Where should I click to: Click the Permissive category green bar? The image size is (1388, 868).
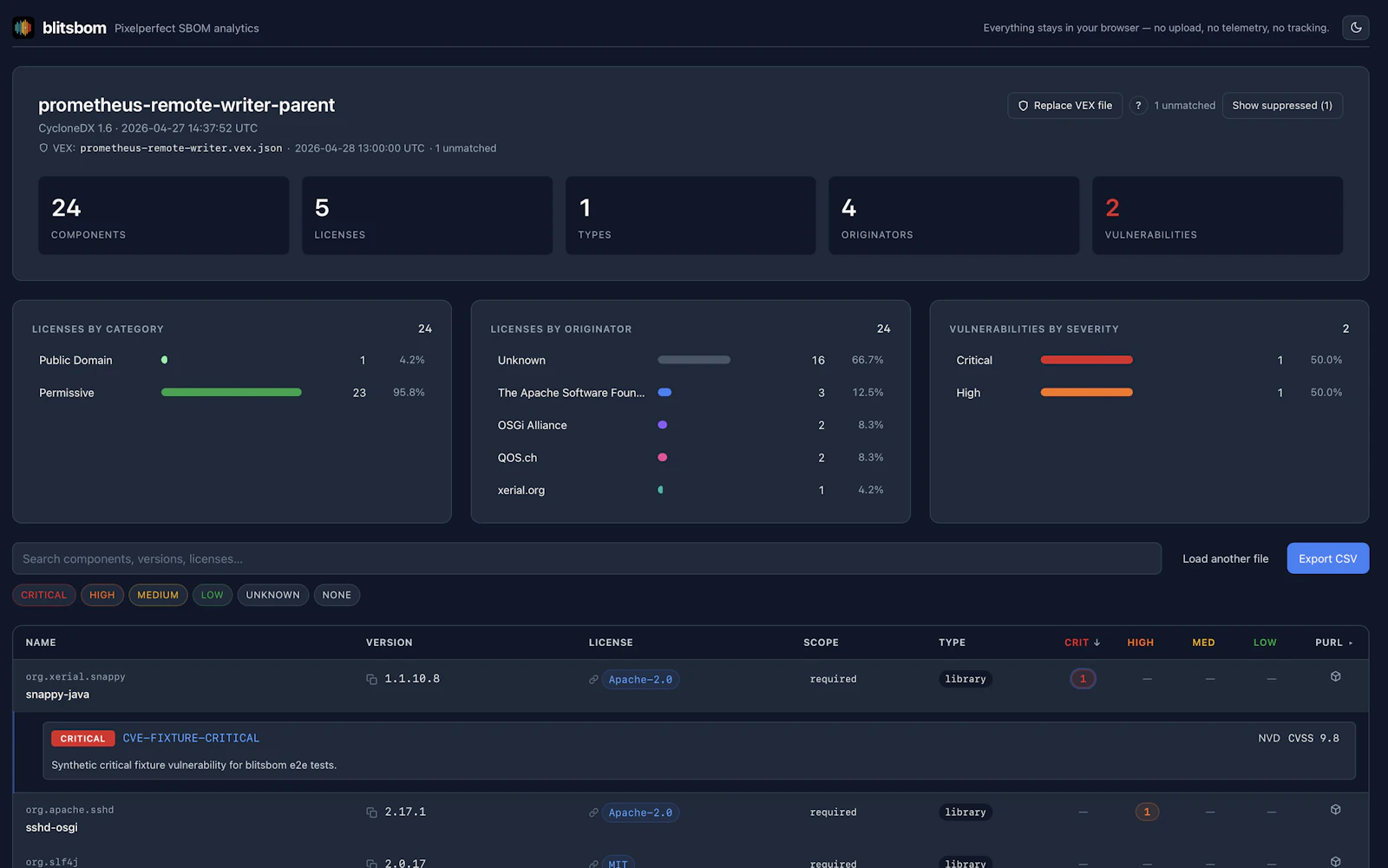point(232,392)
